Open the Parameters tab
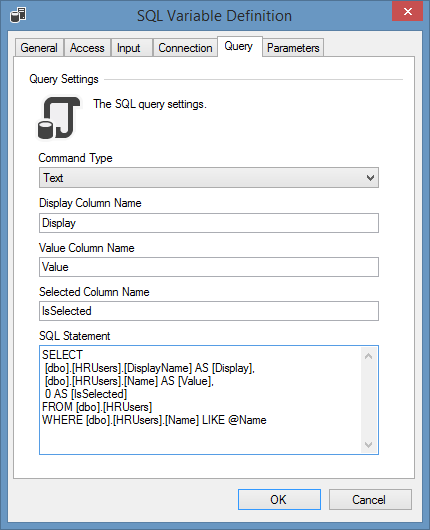The image size is (430, 530). 293,48
